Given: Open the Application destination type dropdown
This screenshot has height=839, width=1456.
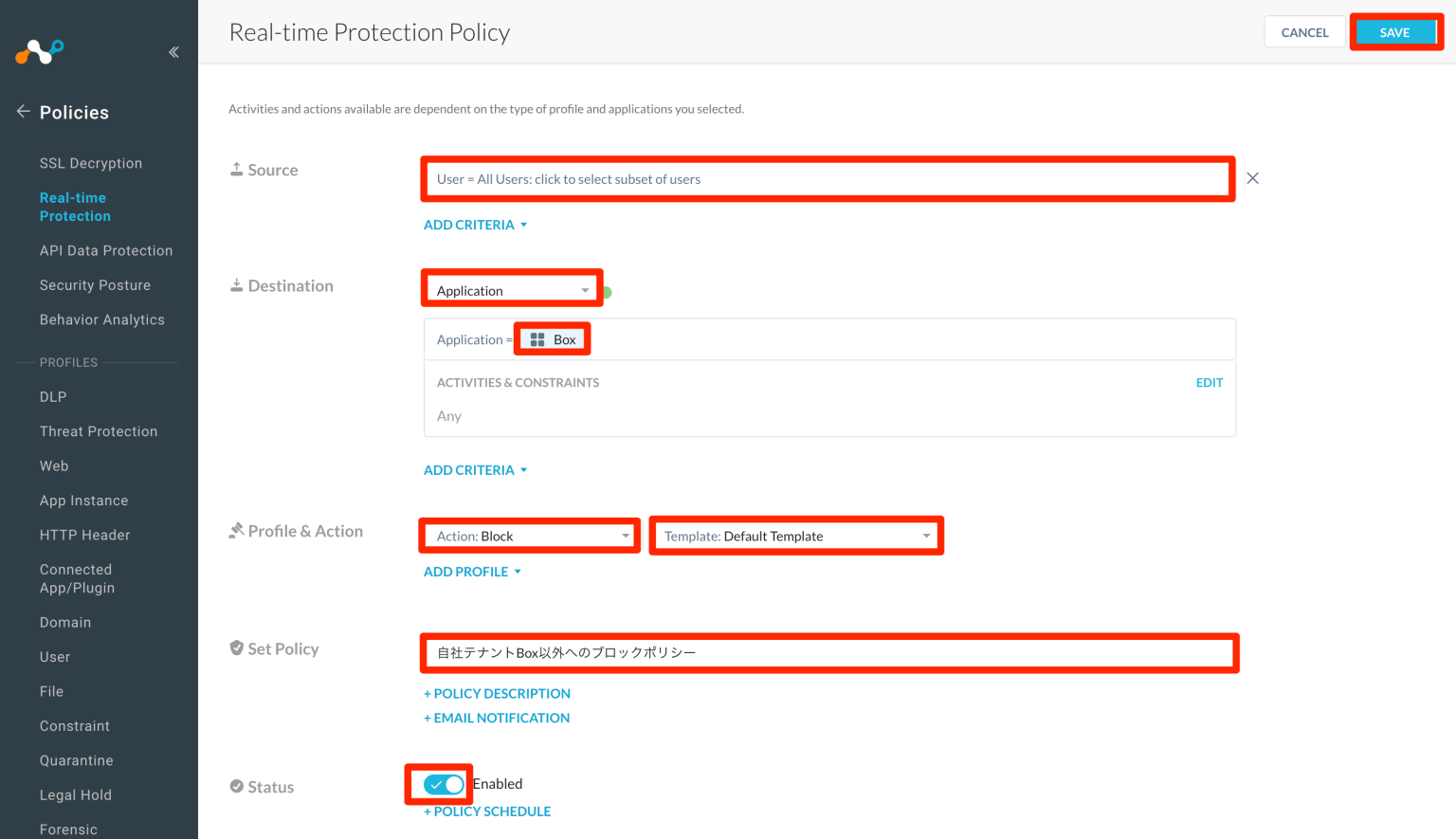Looking at the screenshot, I should pos(511,289).
